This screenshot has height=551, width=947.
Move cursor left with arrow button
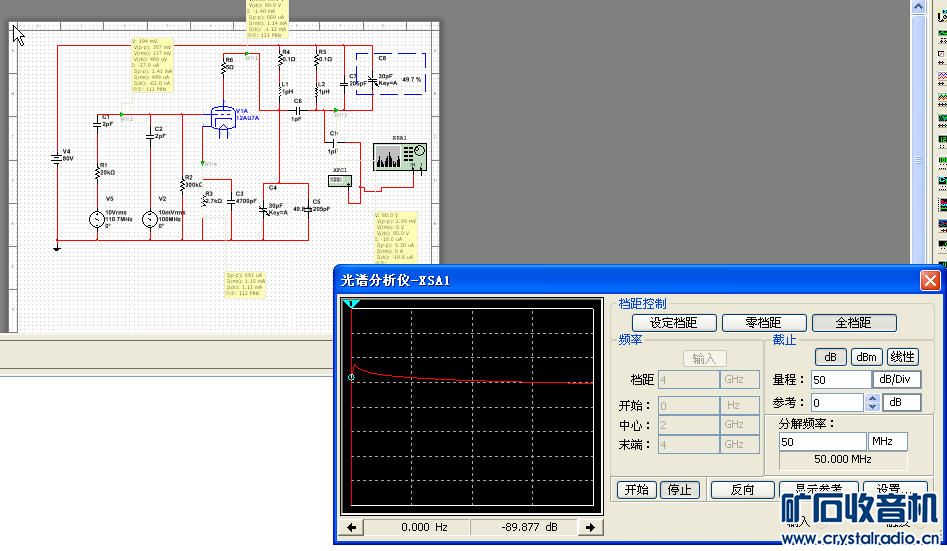pos(352,527)
